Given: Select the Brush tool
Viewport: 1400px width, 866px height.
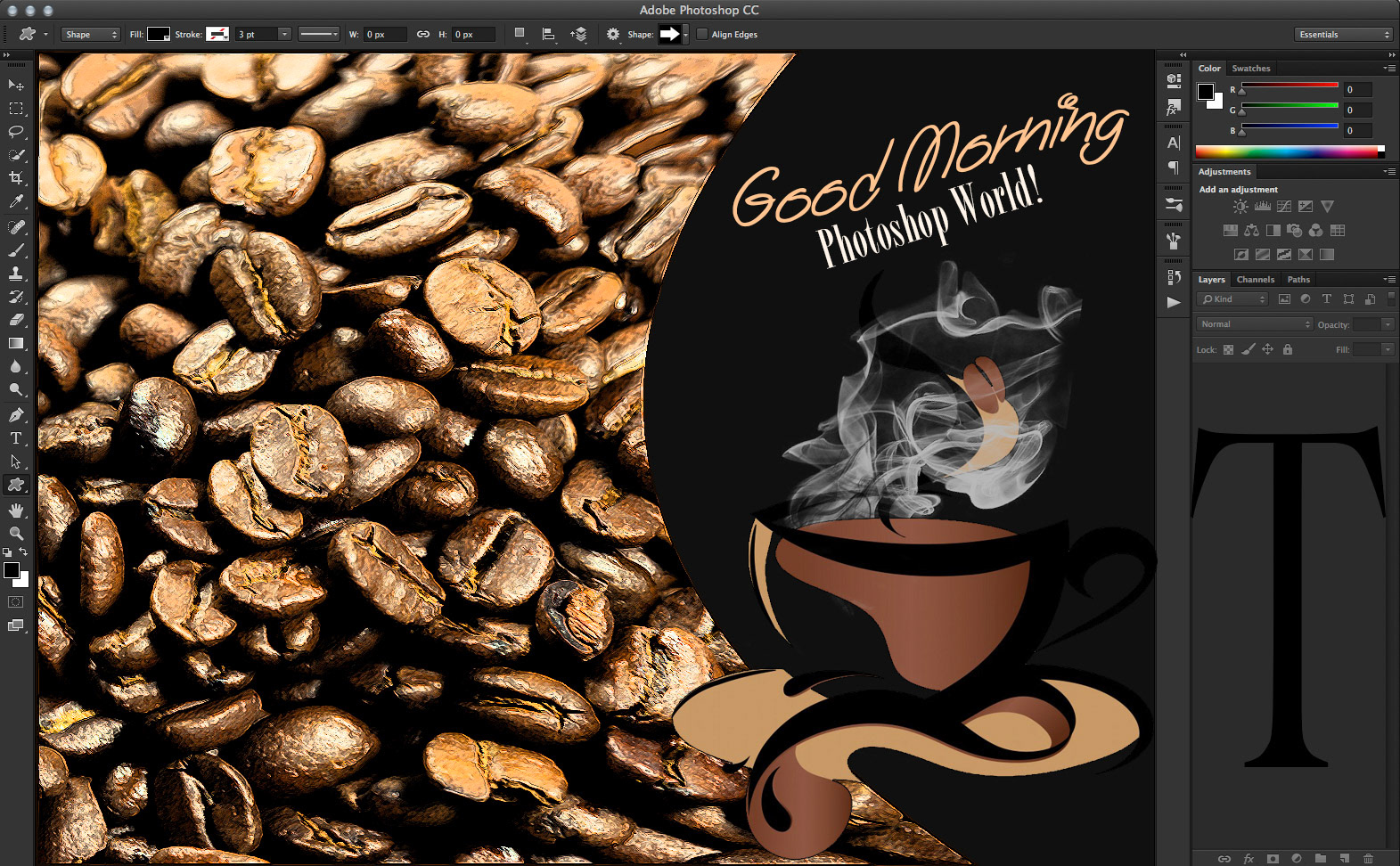Looking at the screenshot, I should (x=15, y=250).
